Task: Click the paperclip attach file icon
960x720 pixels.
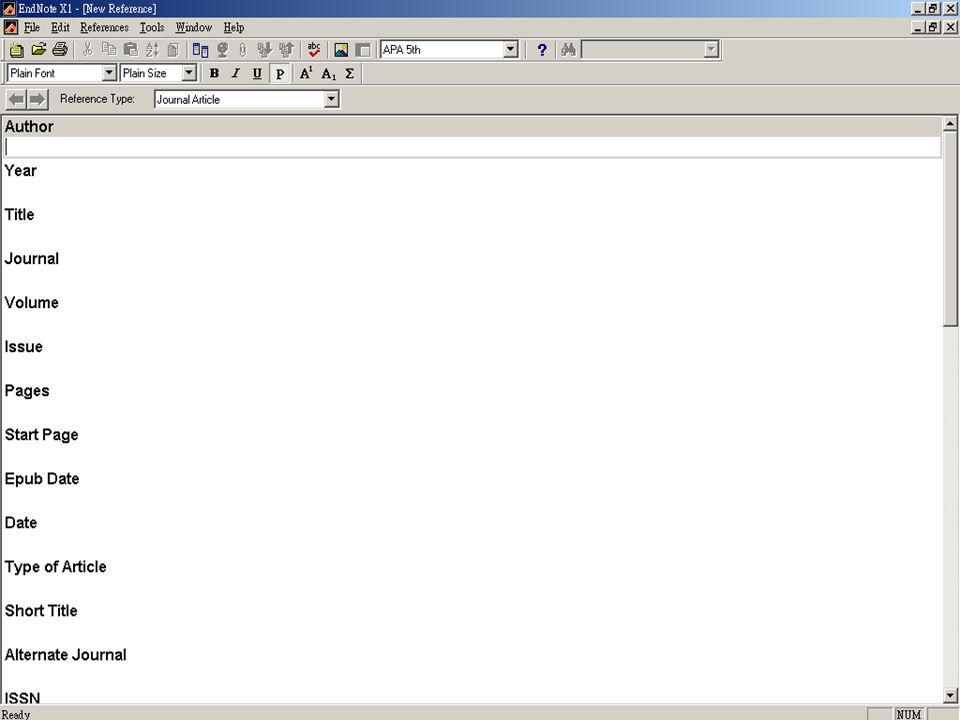Action: coord(243,50)
